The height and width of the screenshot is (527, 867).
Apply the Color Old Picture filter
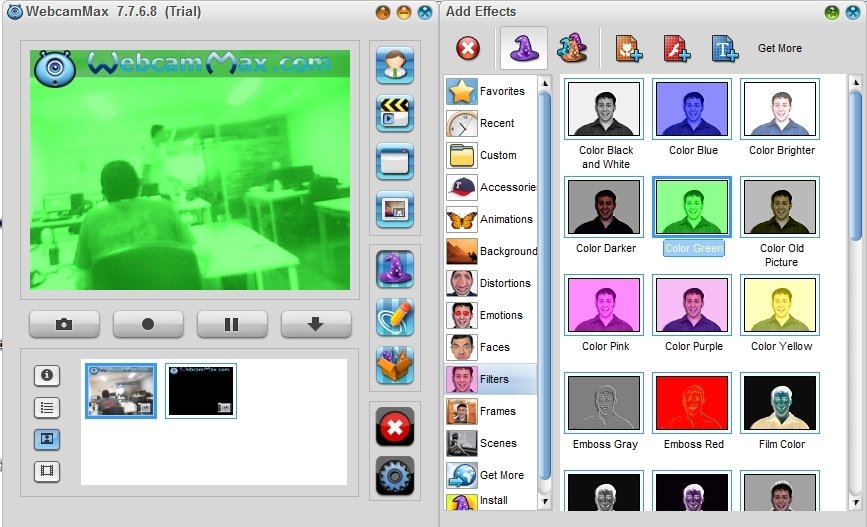click(780, 207)
